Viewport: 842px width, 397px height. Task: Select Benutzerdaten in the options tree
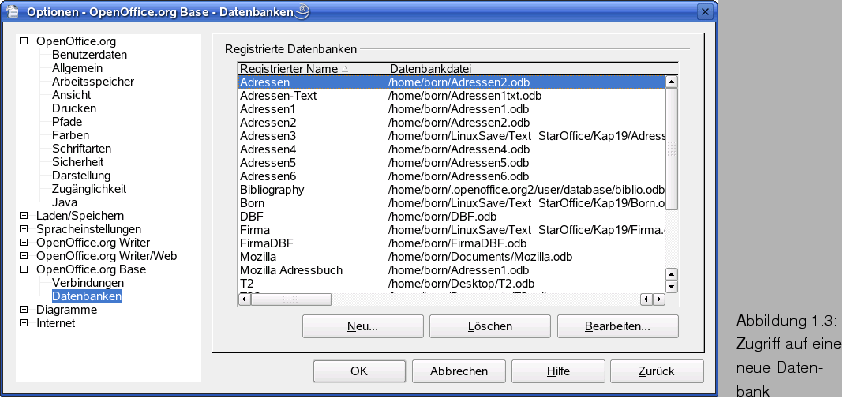pos(90,55)
